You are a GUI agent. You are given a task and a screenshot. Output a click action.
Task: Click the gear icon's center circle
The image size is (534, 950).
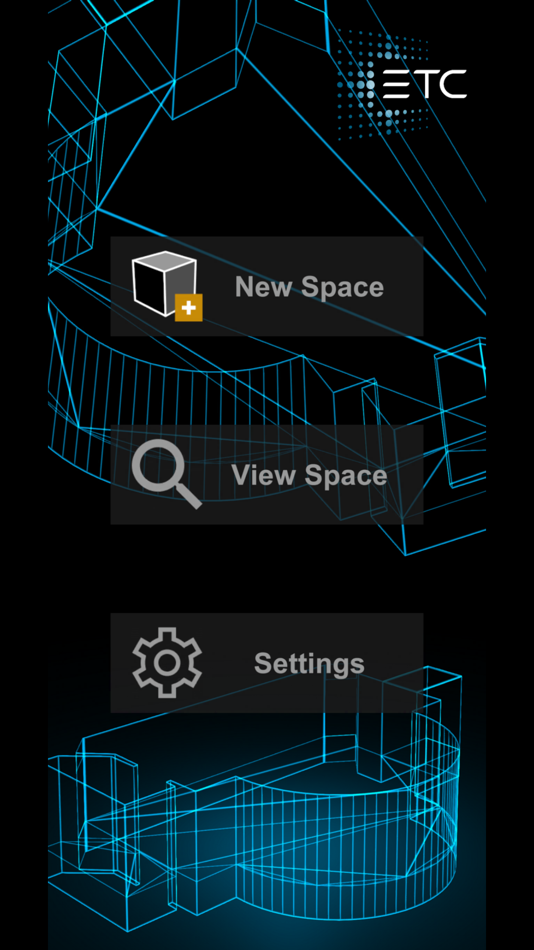pyautogui.click(x=167, y=663)
